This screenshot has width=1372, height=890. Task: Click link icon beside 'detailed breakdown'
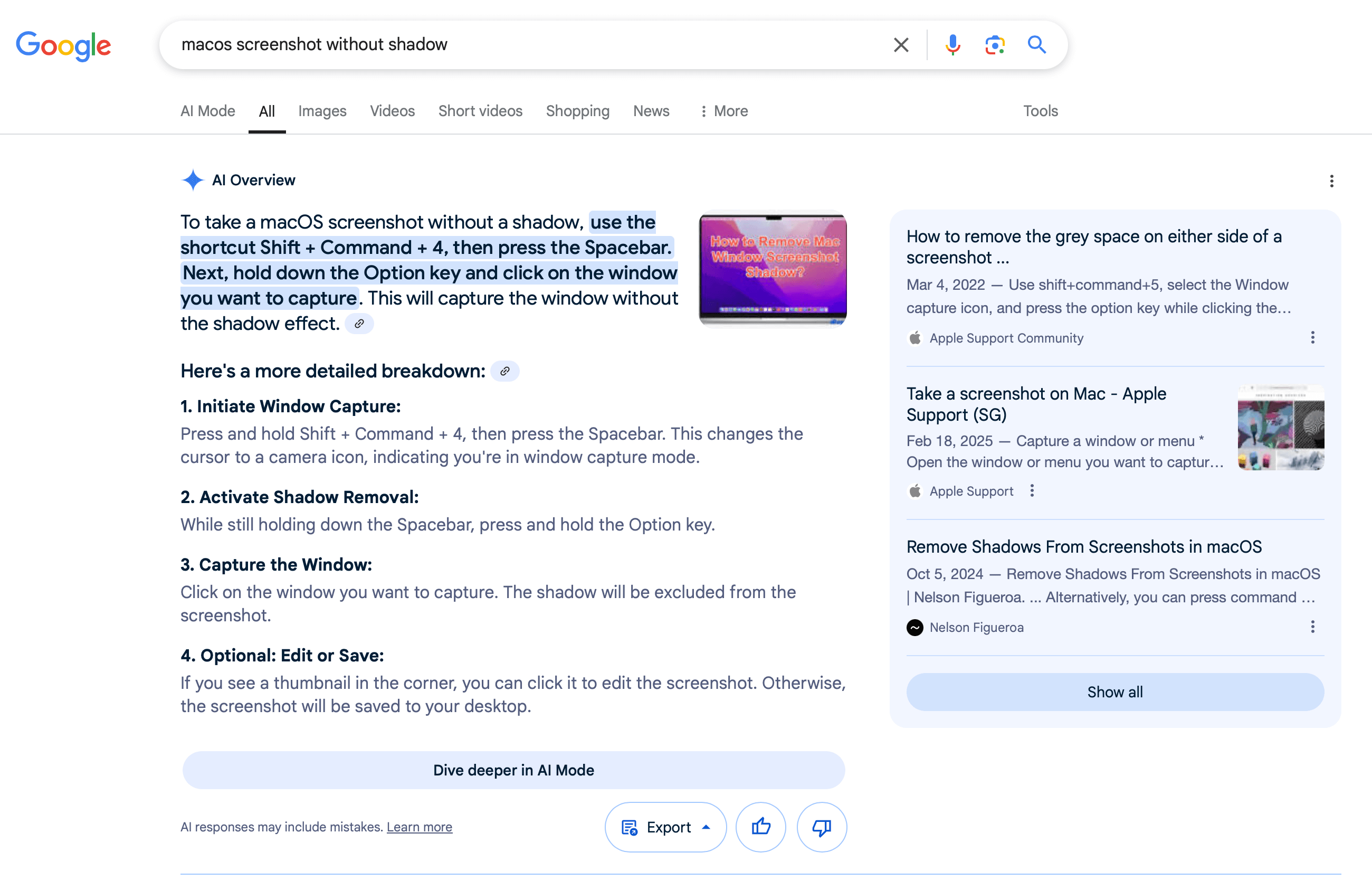point(505,371)
